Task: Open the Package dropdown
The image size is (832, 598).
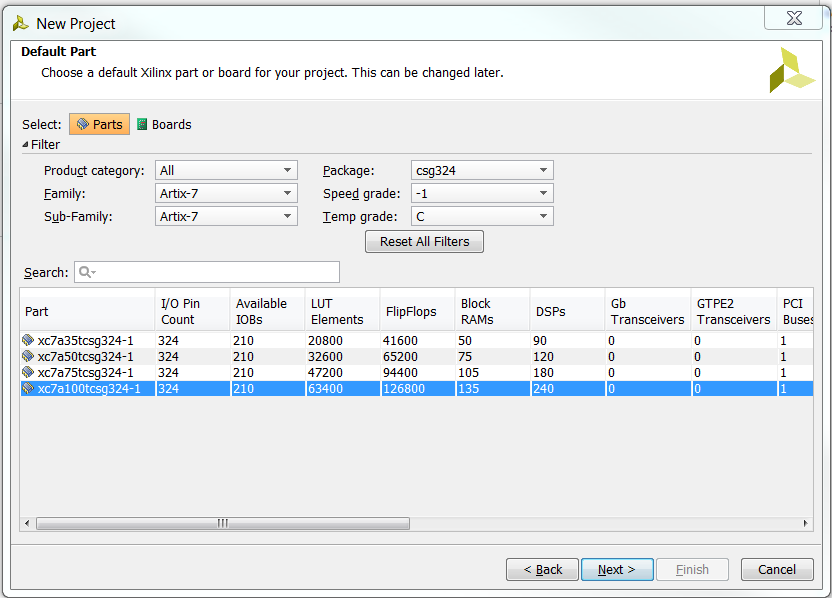Action: (x=482, y=170)
